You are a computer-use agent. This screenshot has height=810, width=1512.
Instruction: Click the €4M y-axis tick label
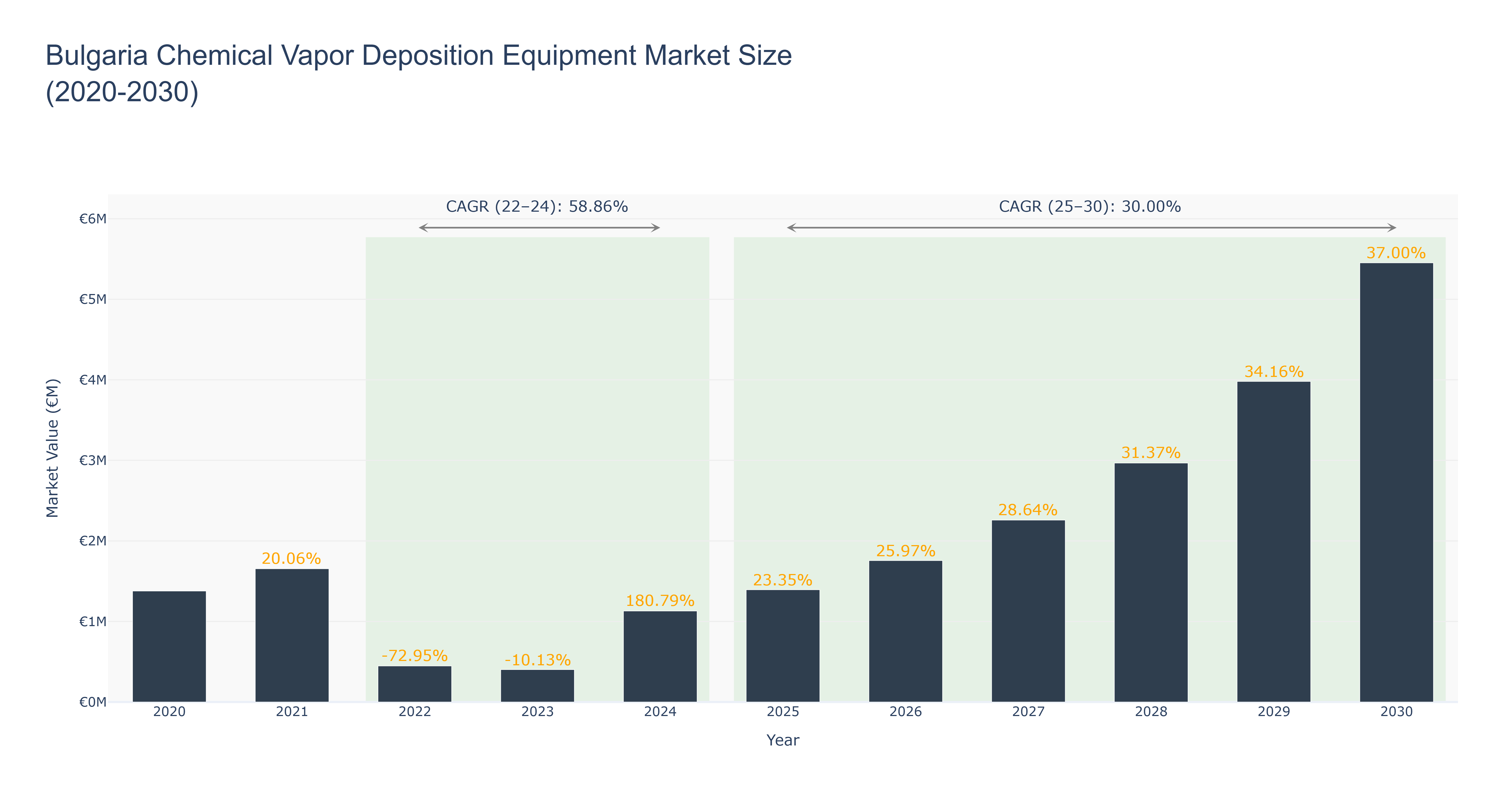click(93, 380)
